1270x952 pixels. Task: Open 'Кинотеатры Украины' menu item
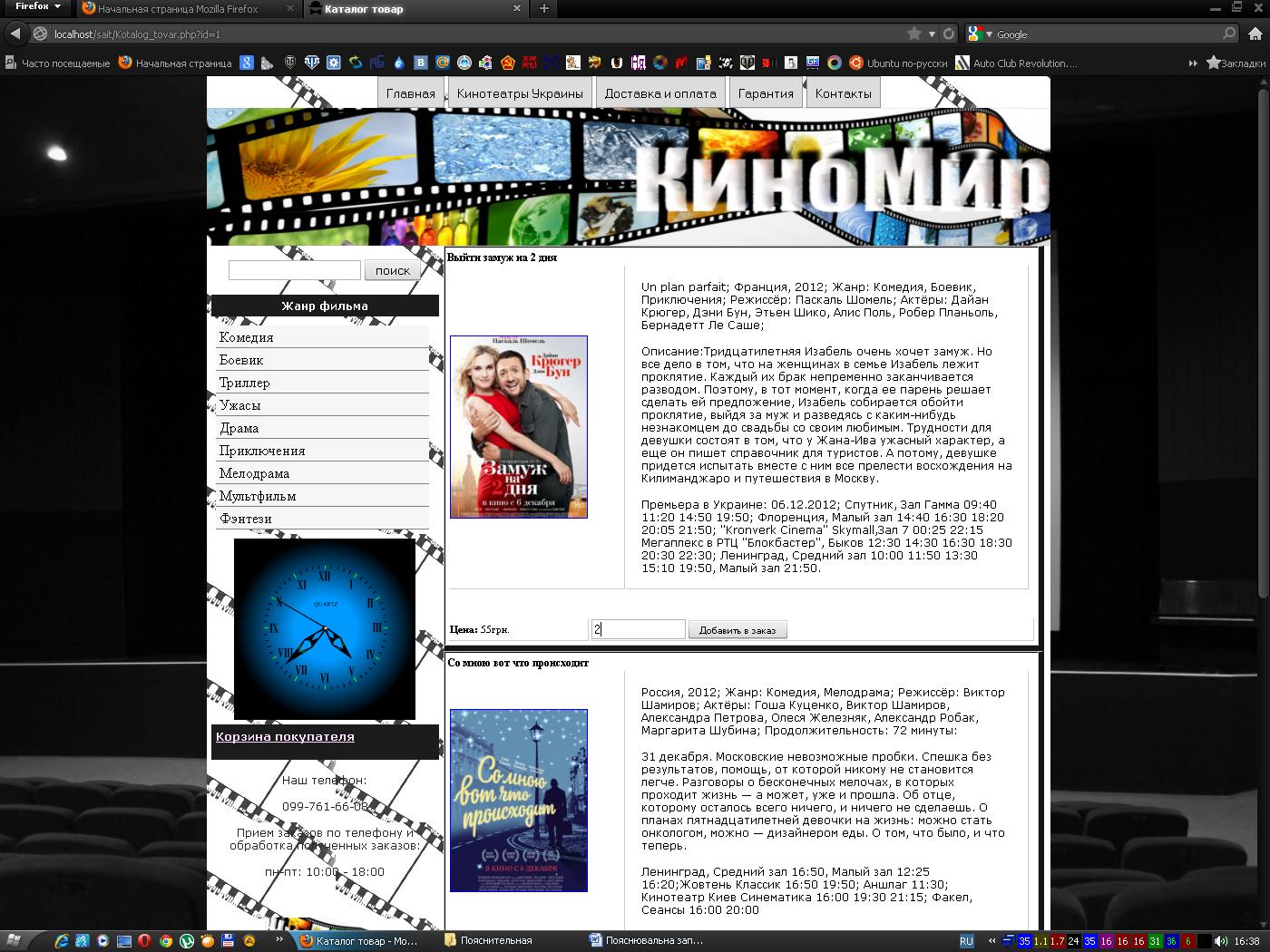[x=520, y=93]
